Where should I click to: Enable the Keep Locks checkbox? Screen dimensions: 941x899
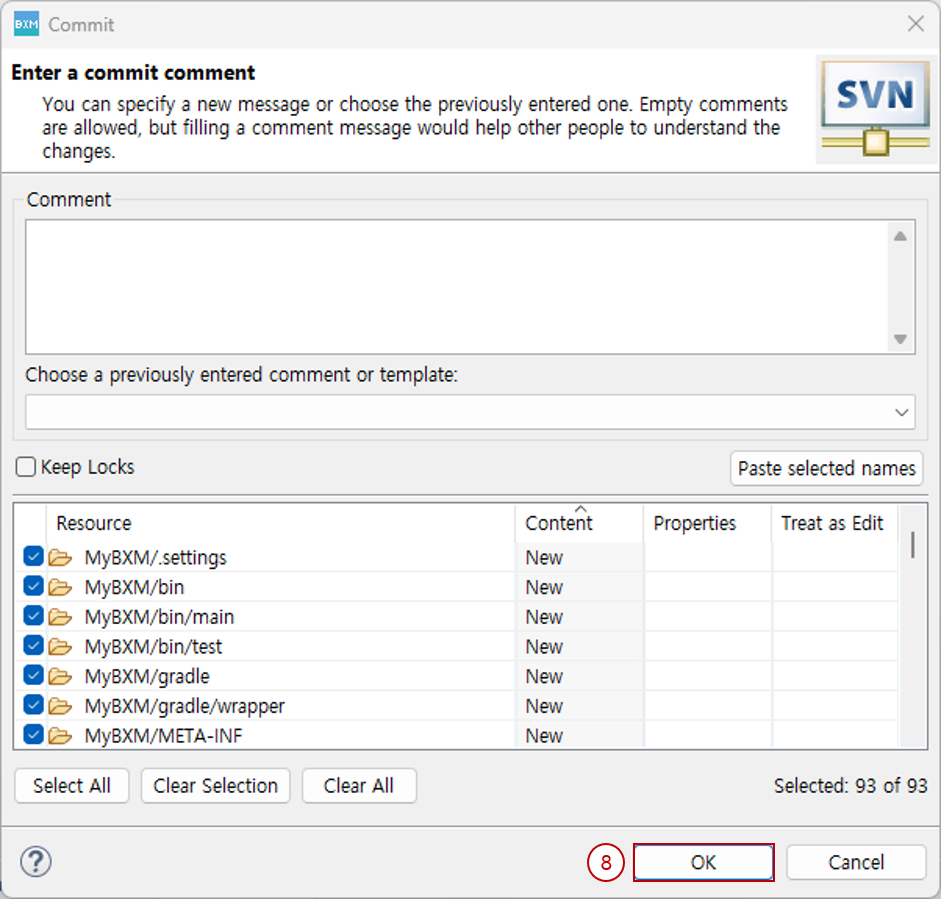(27, 467)
